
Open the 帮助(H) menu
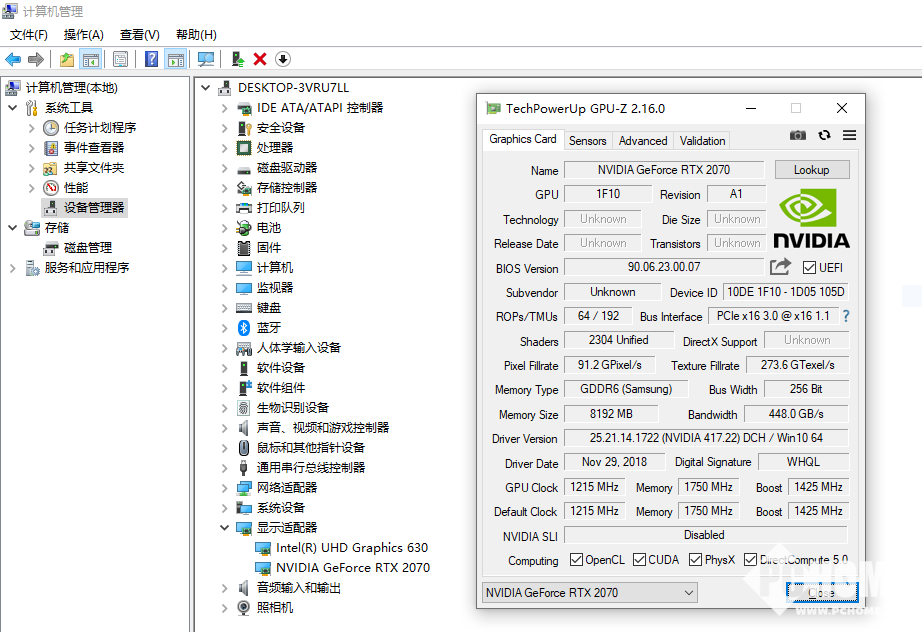[x=196, y=35]
